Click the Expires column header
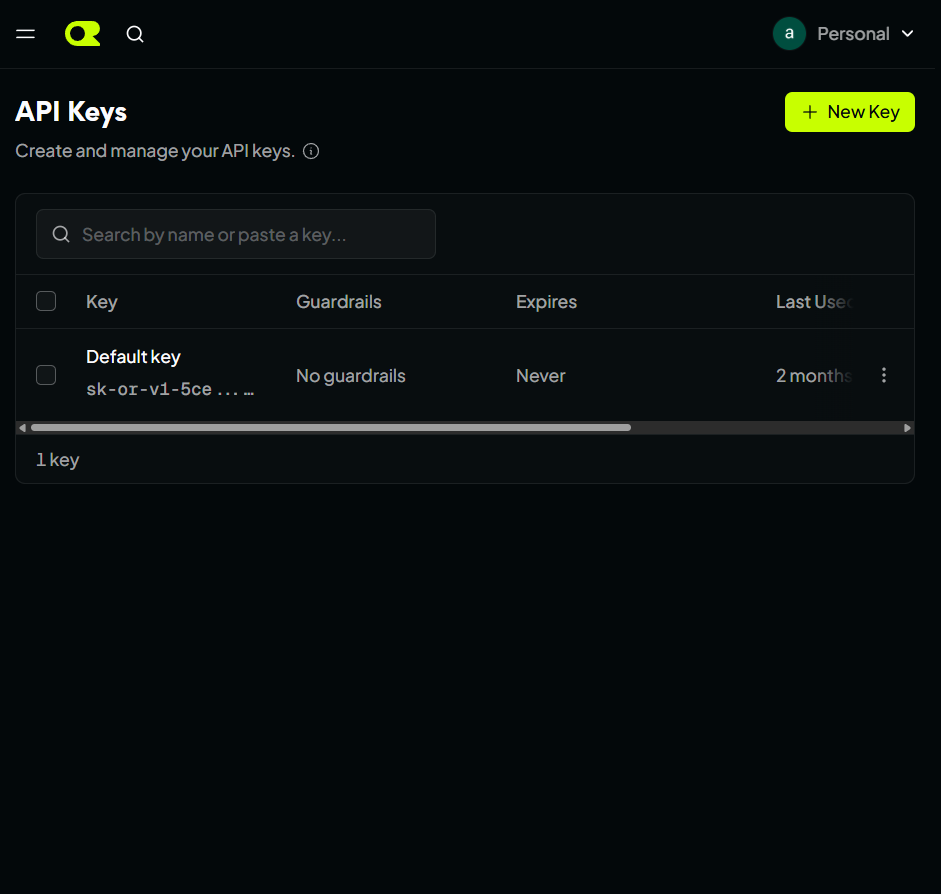 (x=546, y=302)
